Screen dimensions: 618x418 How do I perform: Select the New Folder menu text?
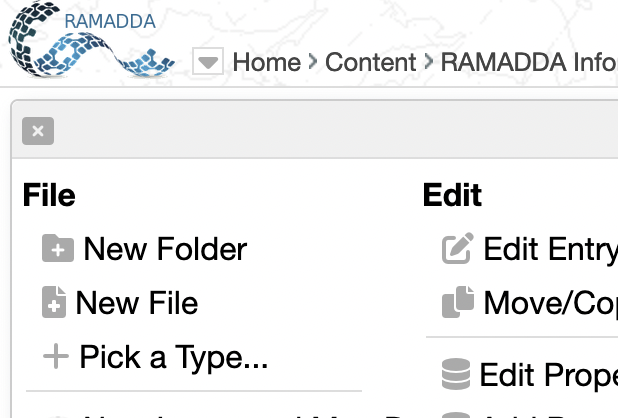pos(165,248)
